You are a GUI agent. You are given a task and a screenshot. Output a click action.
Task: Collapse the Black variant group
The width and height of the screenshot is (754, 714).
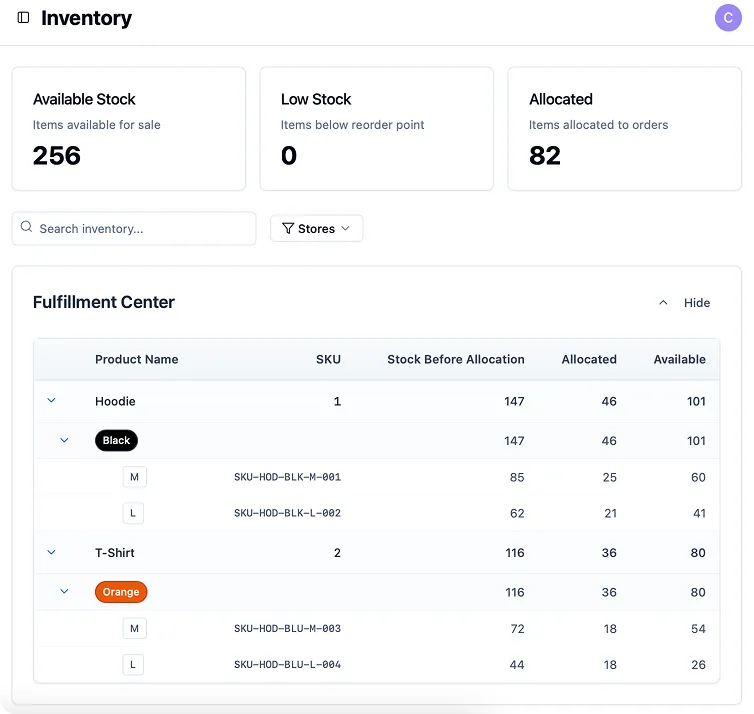coord(65,440)
